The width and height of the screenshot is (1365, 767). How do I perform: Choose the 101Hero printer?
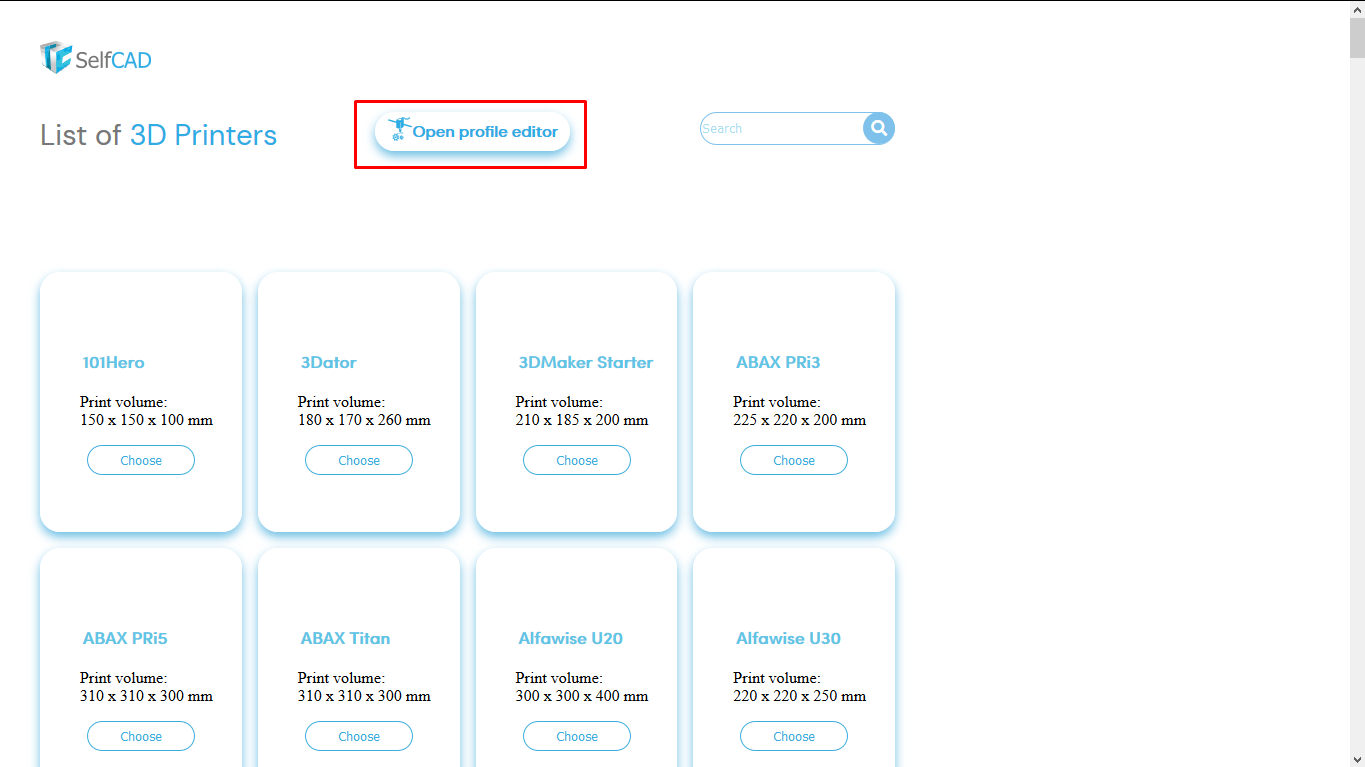point(141,460)
